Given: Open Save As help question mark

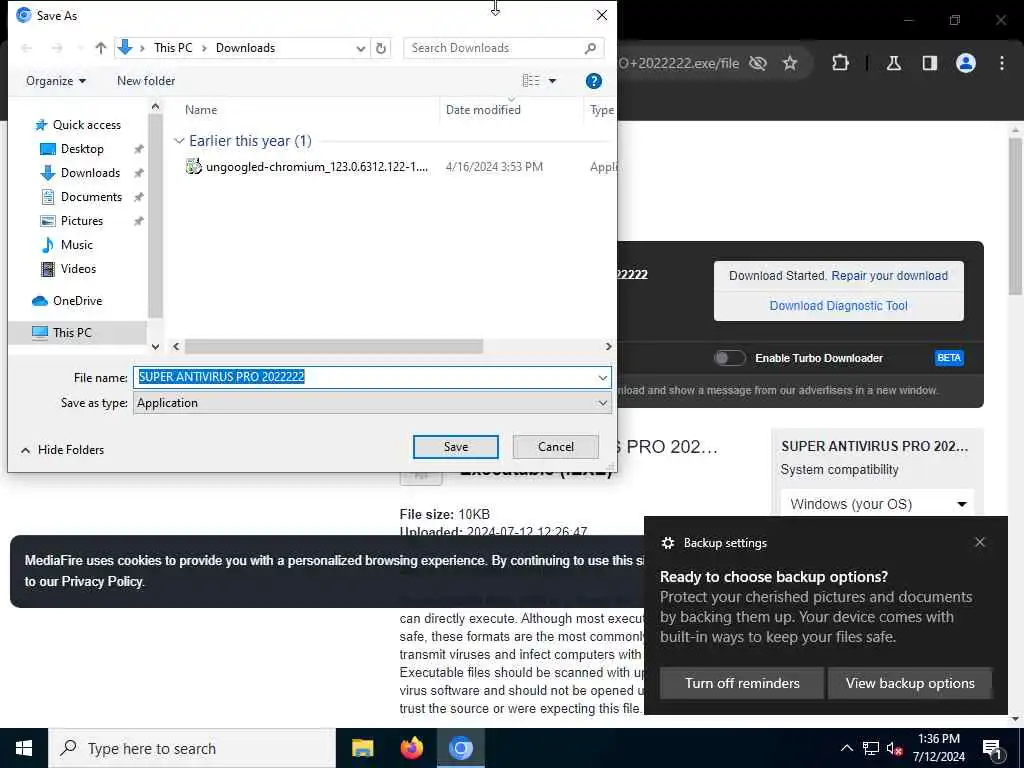Looking at the screenshot, I should click(x=594, y=81).
